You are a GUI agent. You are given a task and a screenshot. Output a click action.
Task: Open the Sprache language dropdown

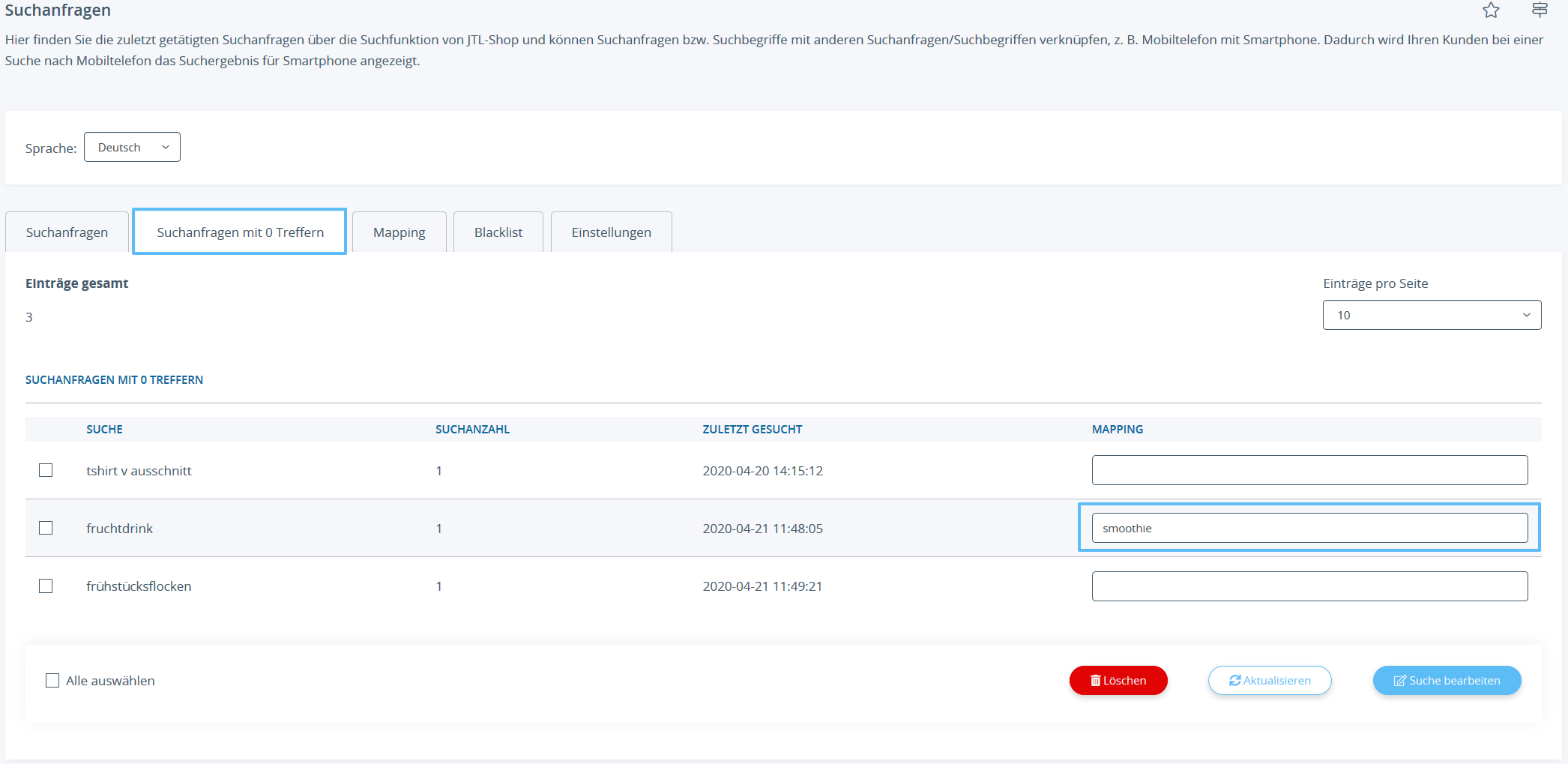132,147
